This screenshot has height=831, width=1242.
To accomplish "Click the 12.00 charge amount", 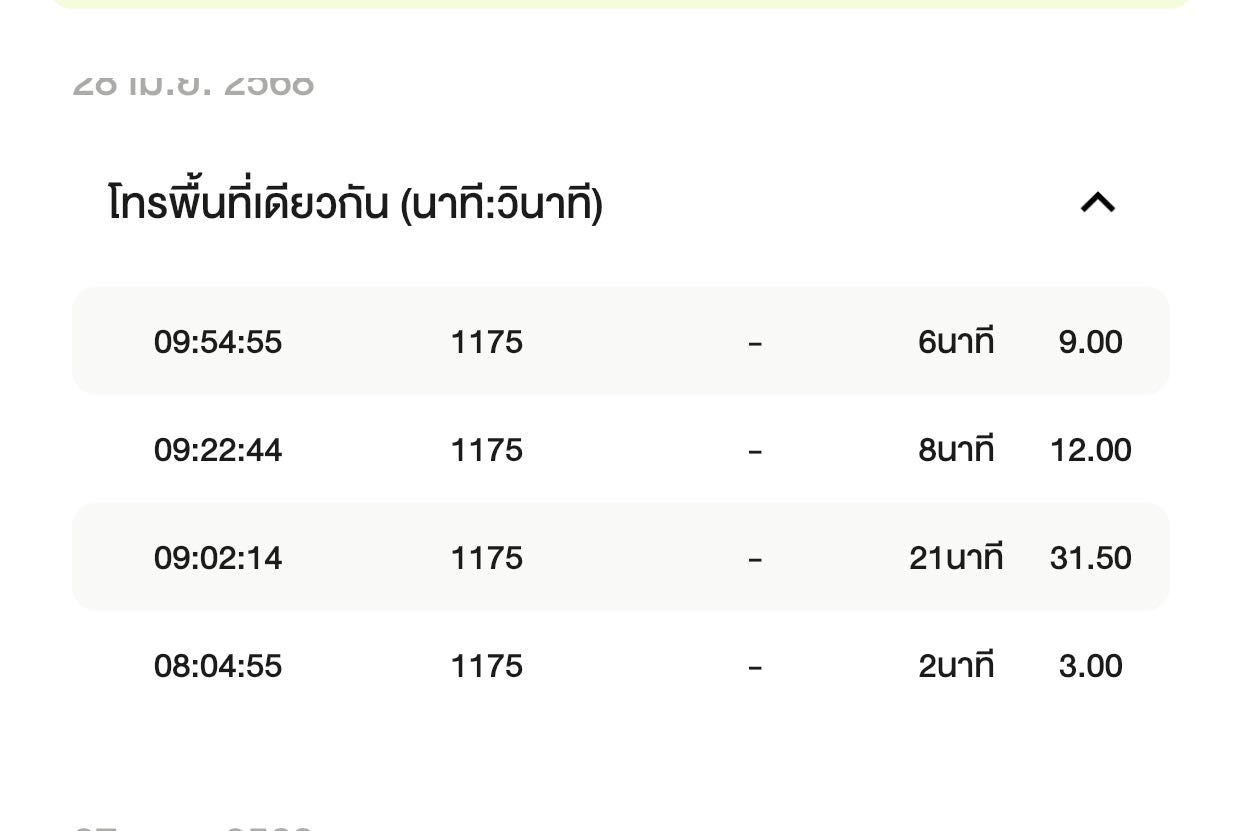I will pyautogui.click(x=1090, y=450).
